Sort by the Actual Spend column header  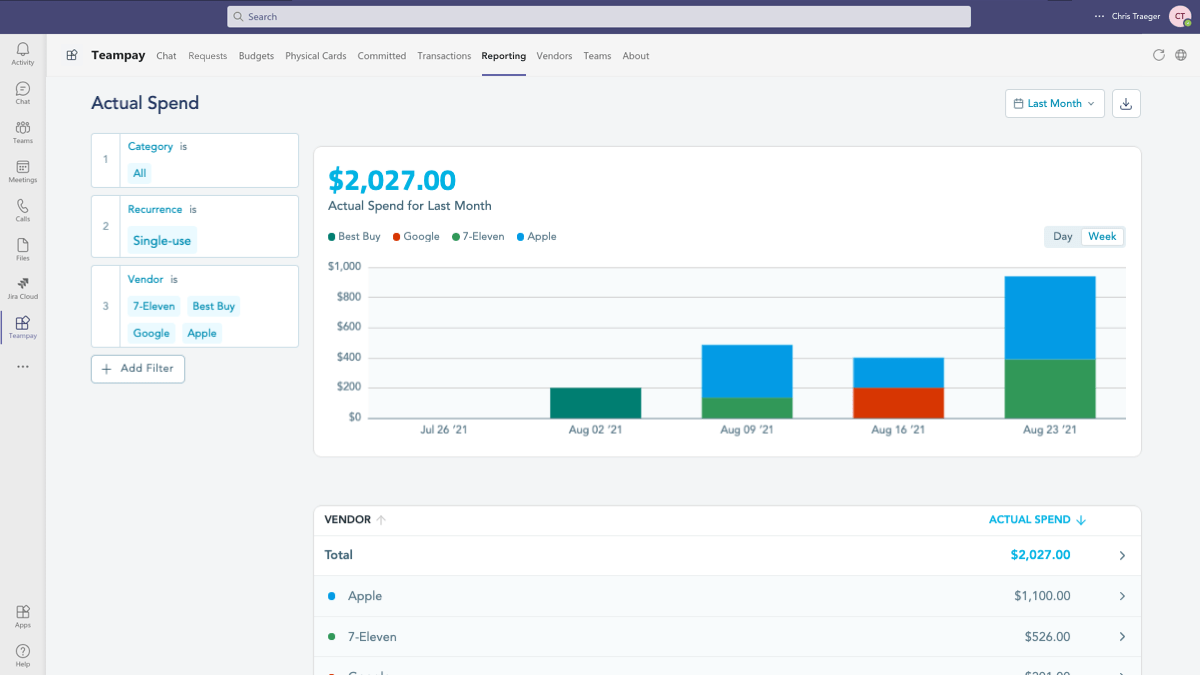tap(1029, 520)
